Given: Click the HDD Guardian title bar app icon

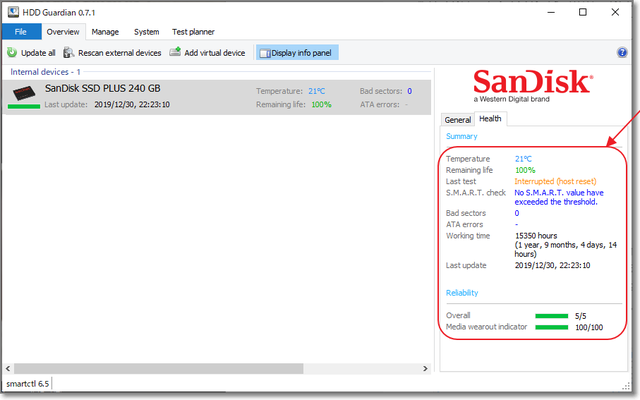Looking at the screenshot, I should click(x=12, y=12).
